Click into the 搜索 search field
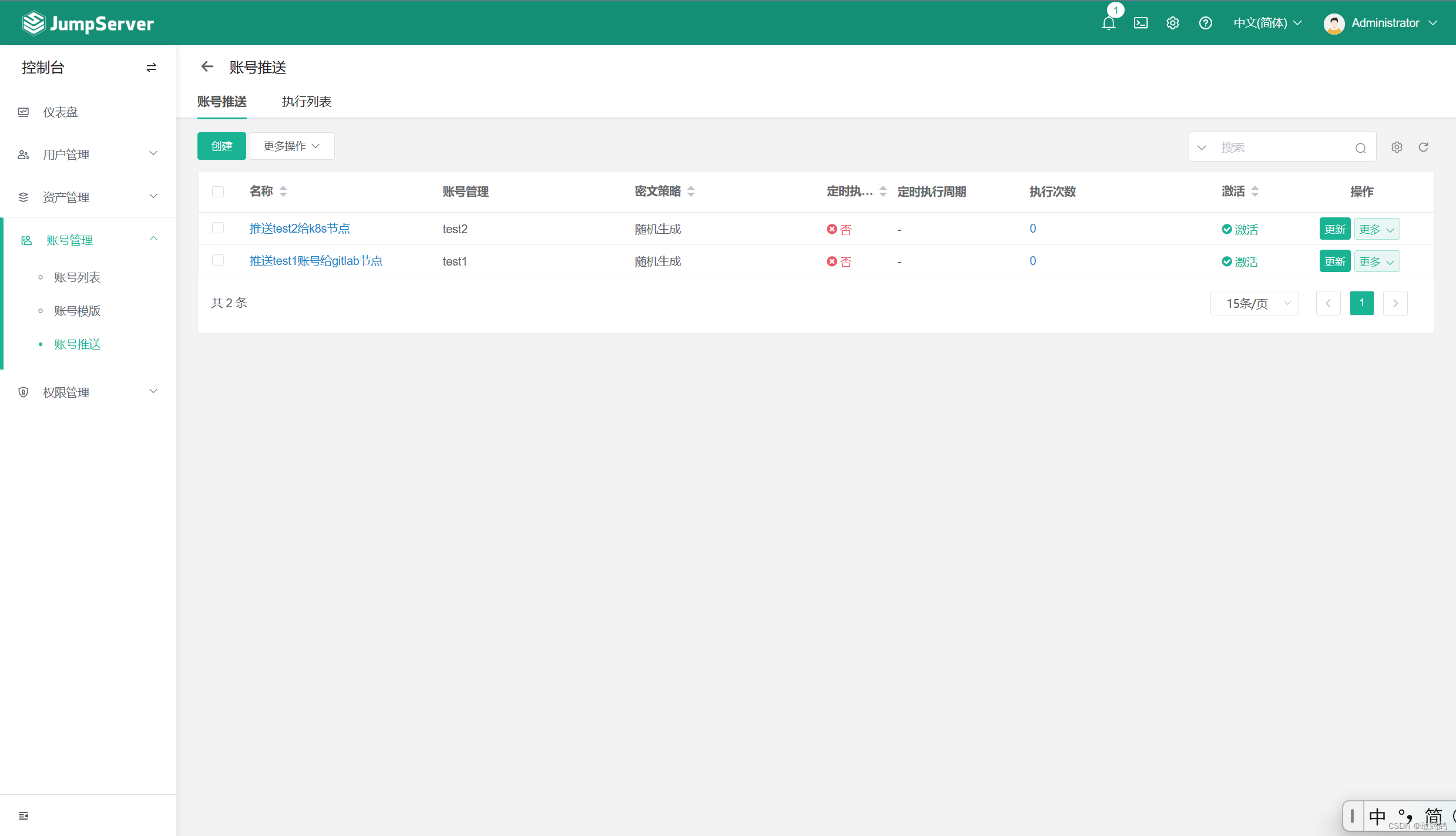Viewport: 1456px width, 836px height. (x=1281, y=147)
